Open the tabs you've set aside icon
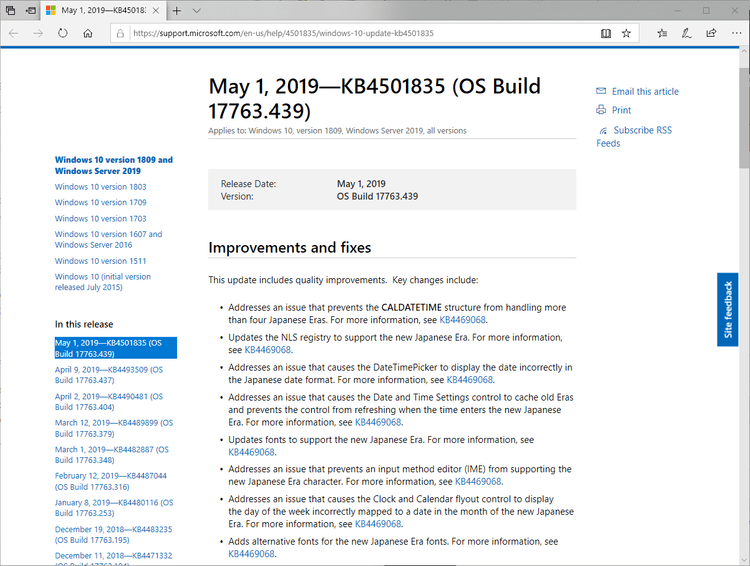 [x=10, y=10]
